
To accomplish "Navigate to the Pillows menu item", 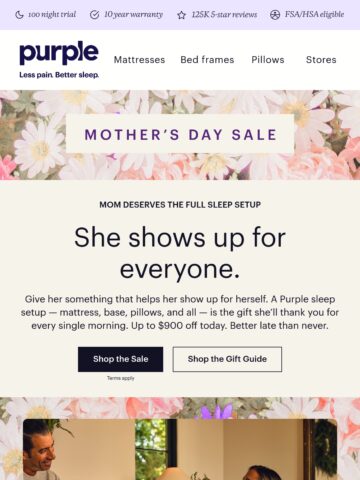I will pyautogui.click(x=268, y=60).
